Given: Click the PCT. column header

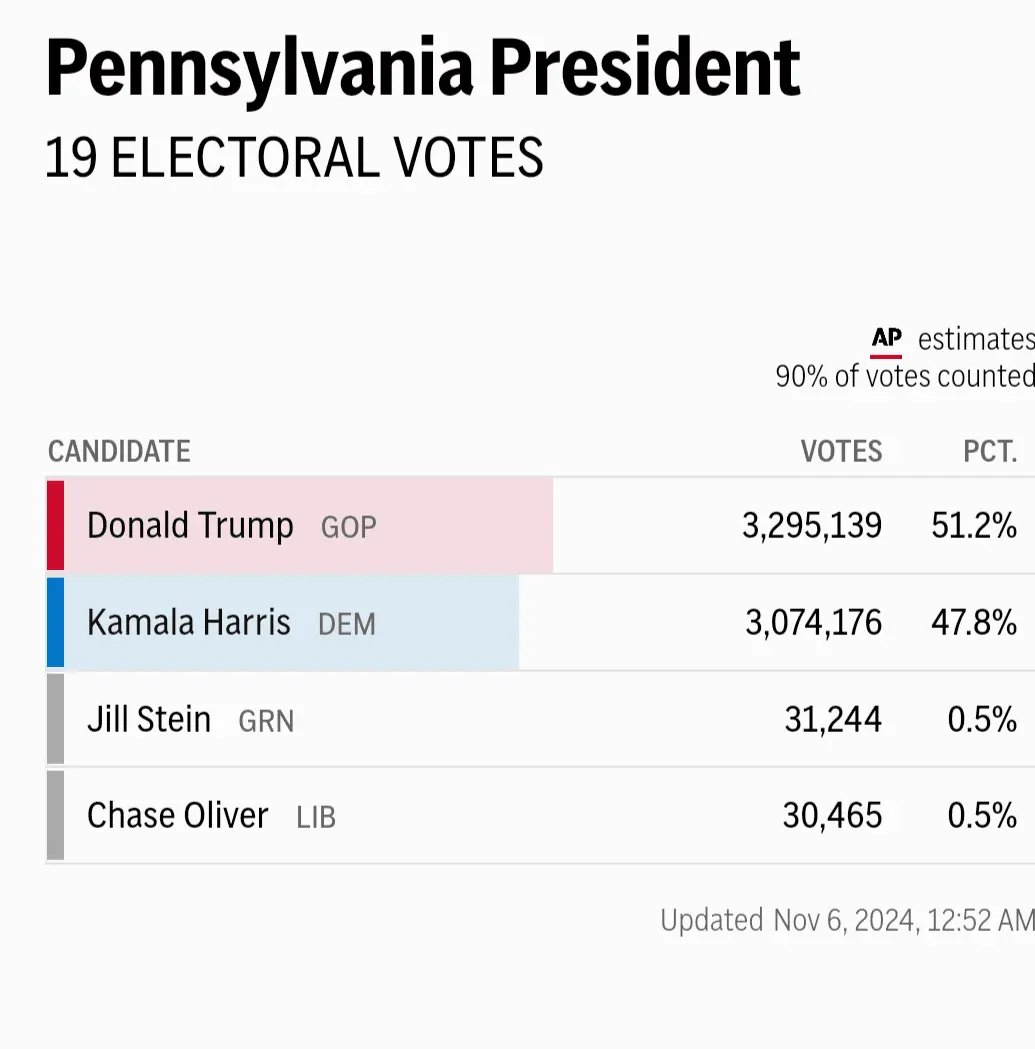Looking at the screenshot, I should [x=990, y=452].
